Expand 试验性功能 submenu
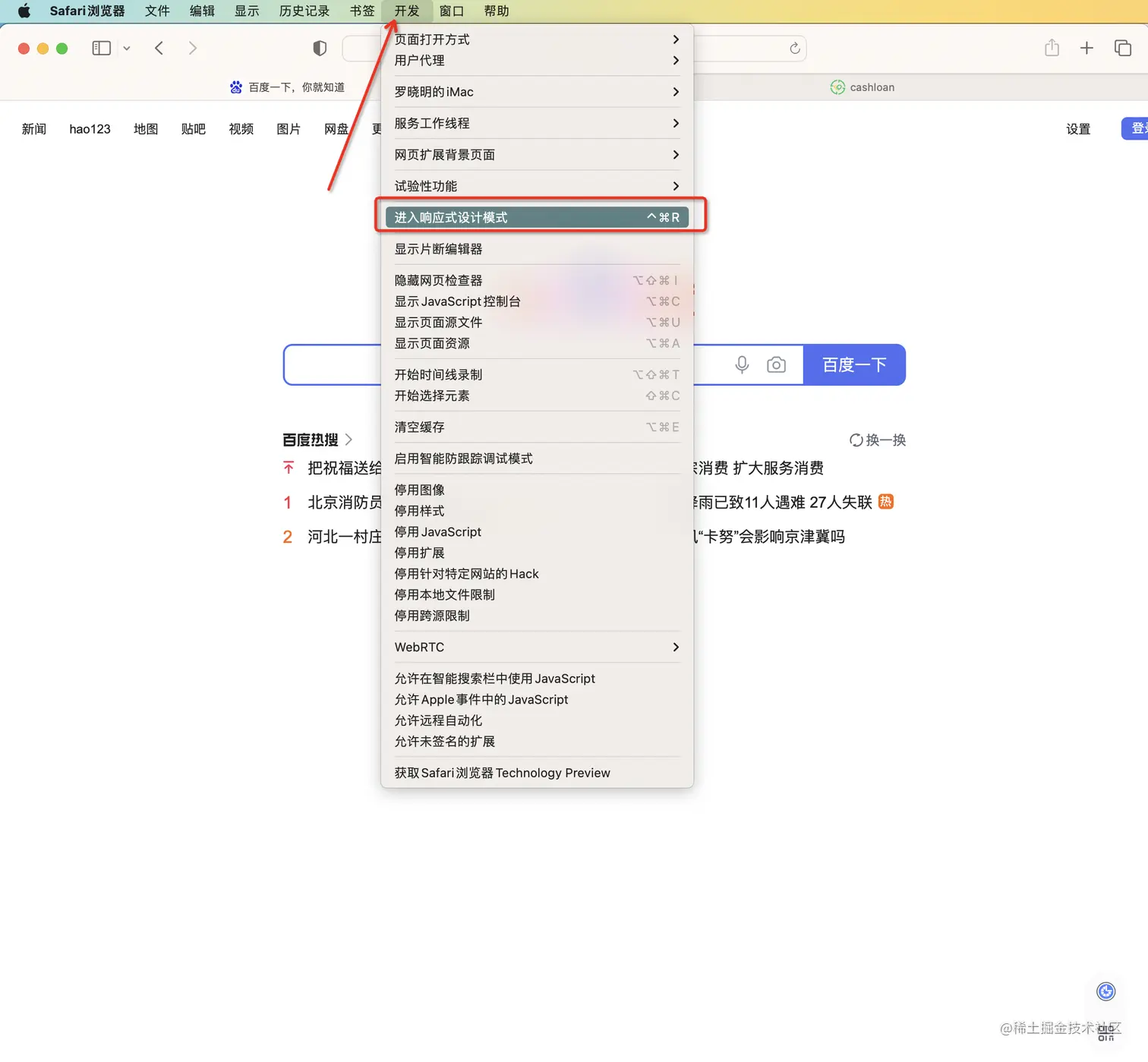 (x=537, y=186)
